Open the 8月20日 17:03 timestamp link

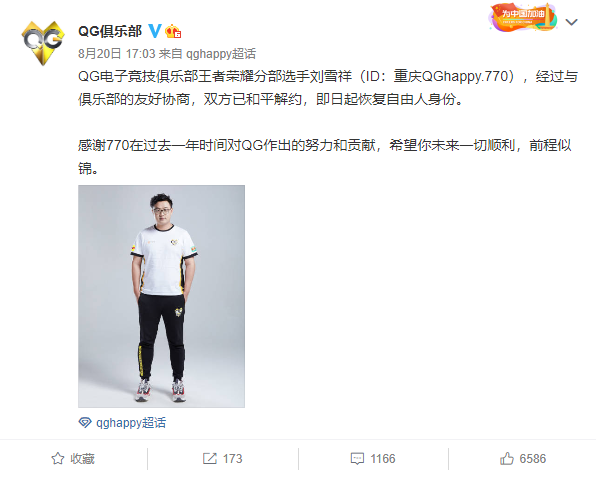[117, 54]
